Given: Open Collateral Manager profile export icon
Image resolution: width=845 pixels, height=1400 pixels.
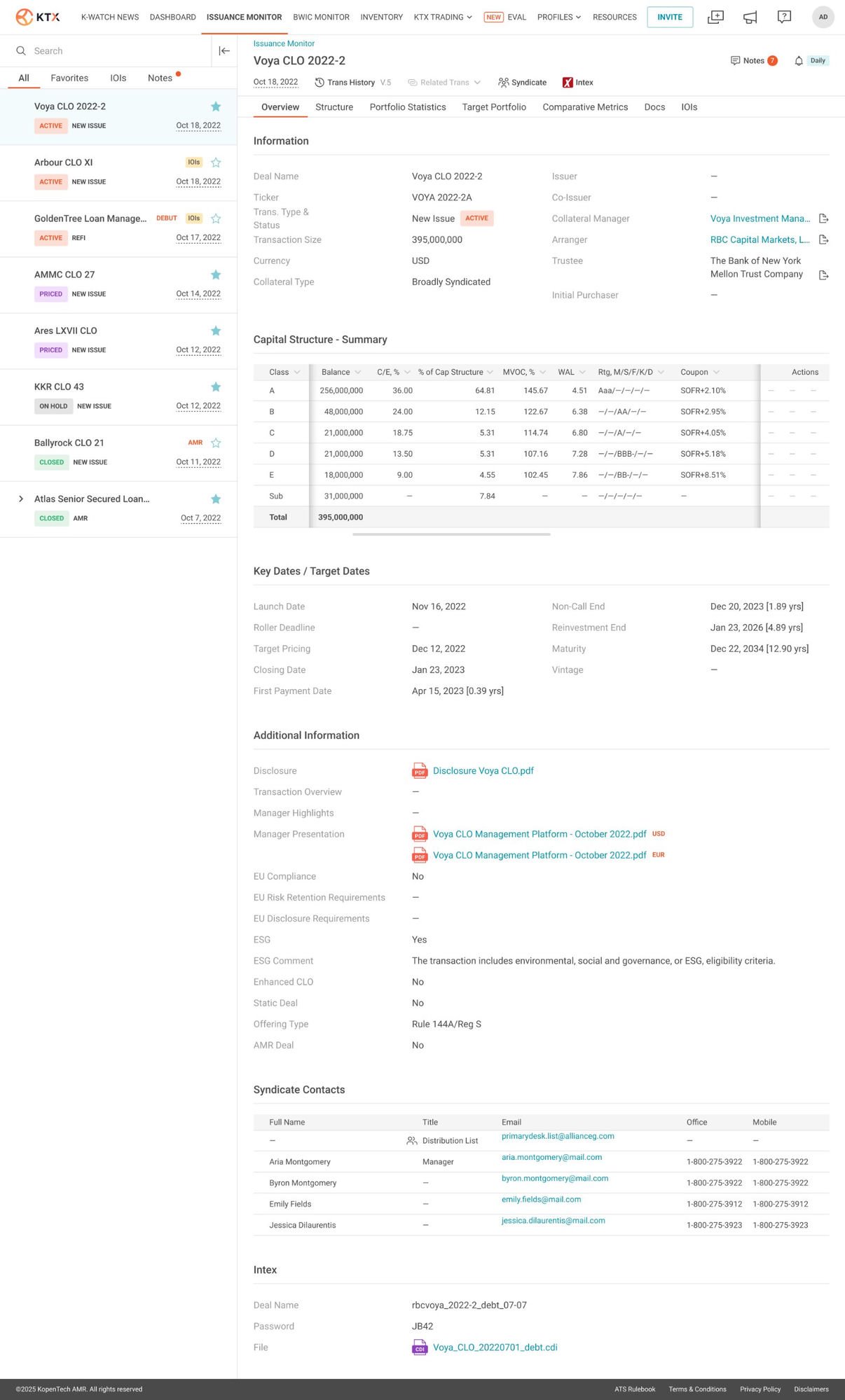Looking at the screenshot, I should pyautogui.click(x=824, y=219).
